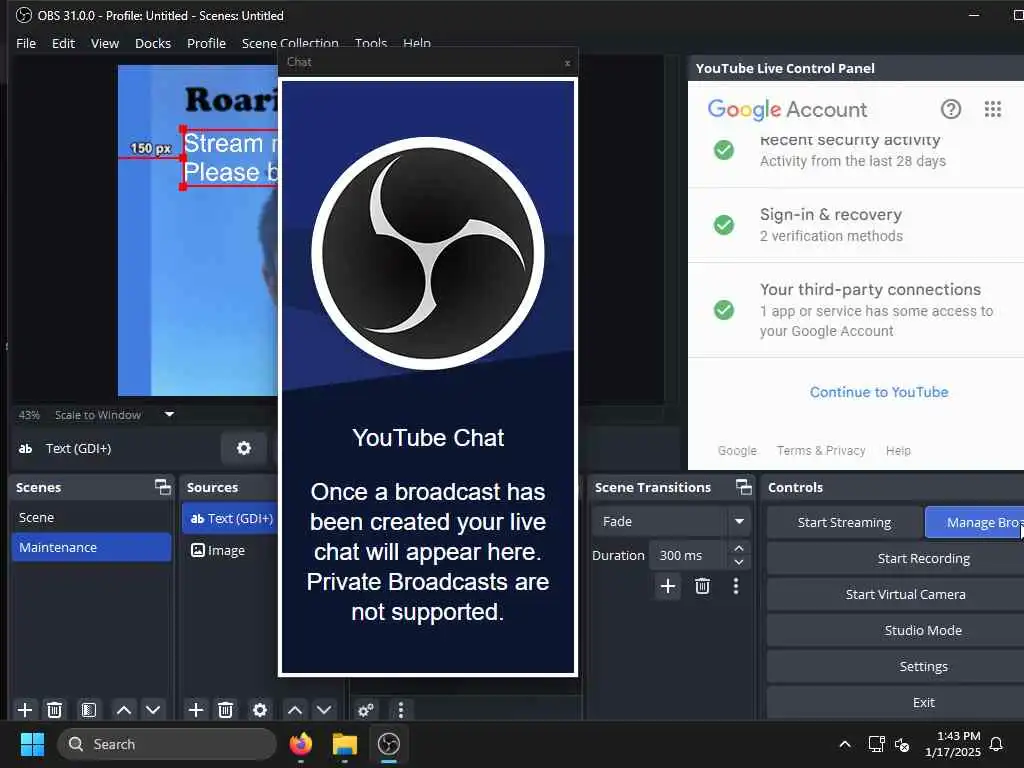Click Manage Broadcast button

974,522
